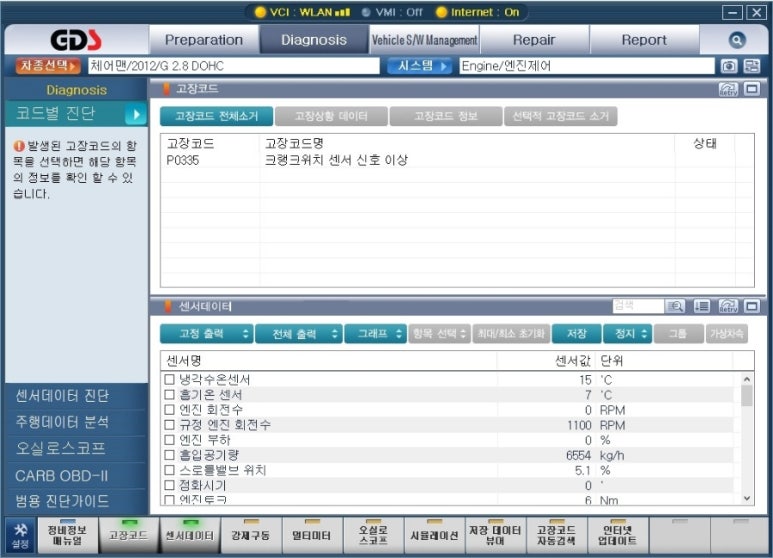The image size is (773, 558).
Task: Click the VCI WLAN status indicator
Action: pos(303,12)
